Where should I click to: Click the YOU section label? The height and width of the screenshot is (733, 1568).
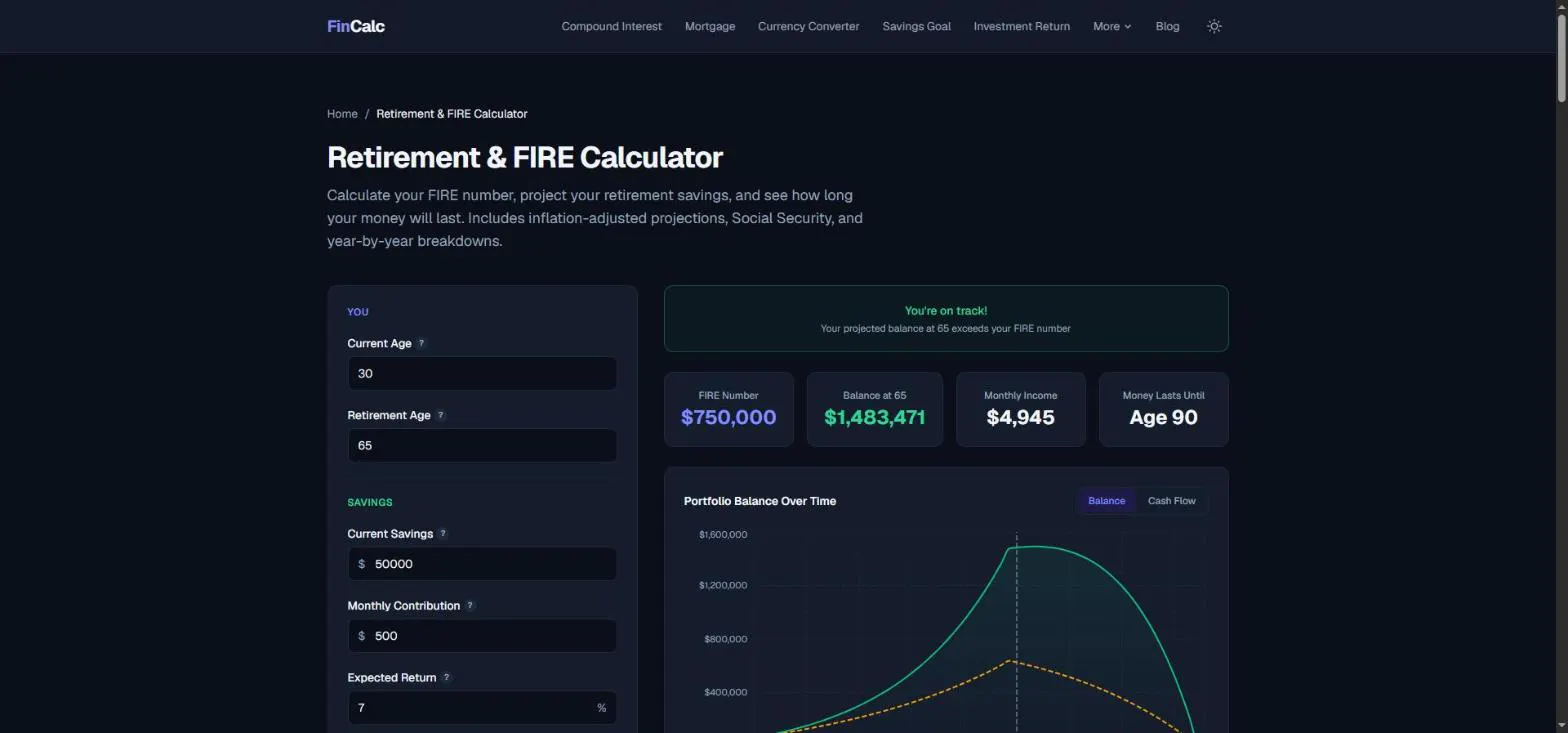coord(358,312)
